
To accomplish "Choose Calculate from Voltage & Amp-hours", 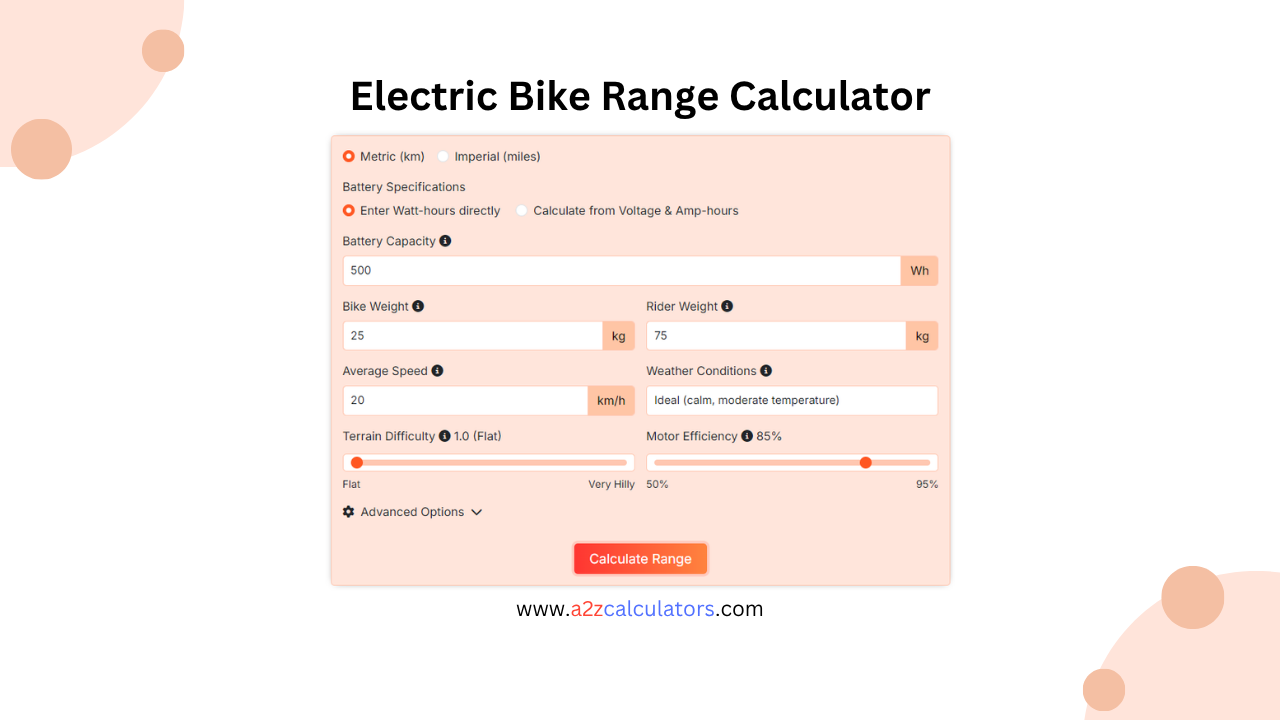I will point(521,210).
